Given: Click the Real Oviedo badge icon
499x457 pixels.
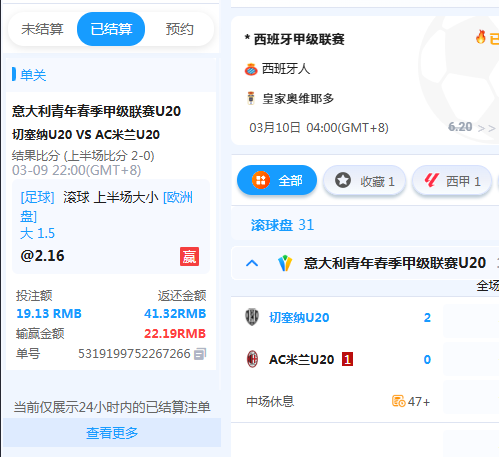Looking at the screenshot, I should coord(251,99).
